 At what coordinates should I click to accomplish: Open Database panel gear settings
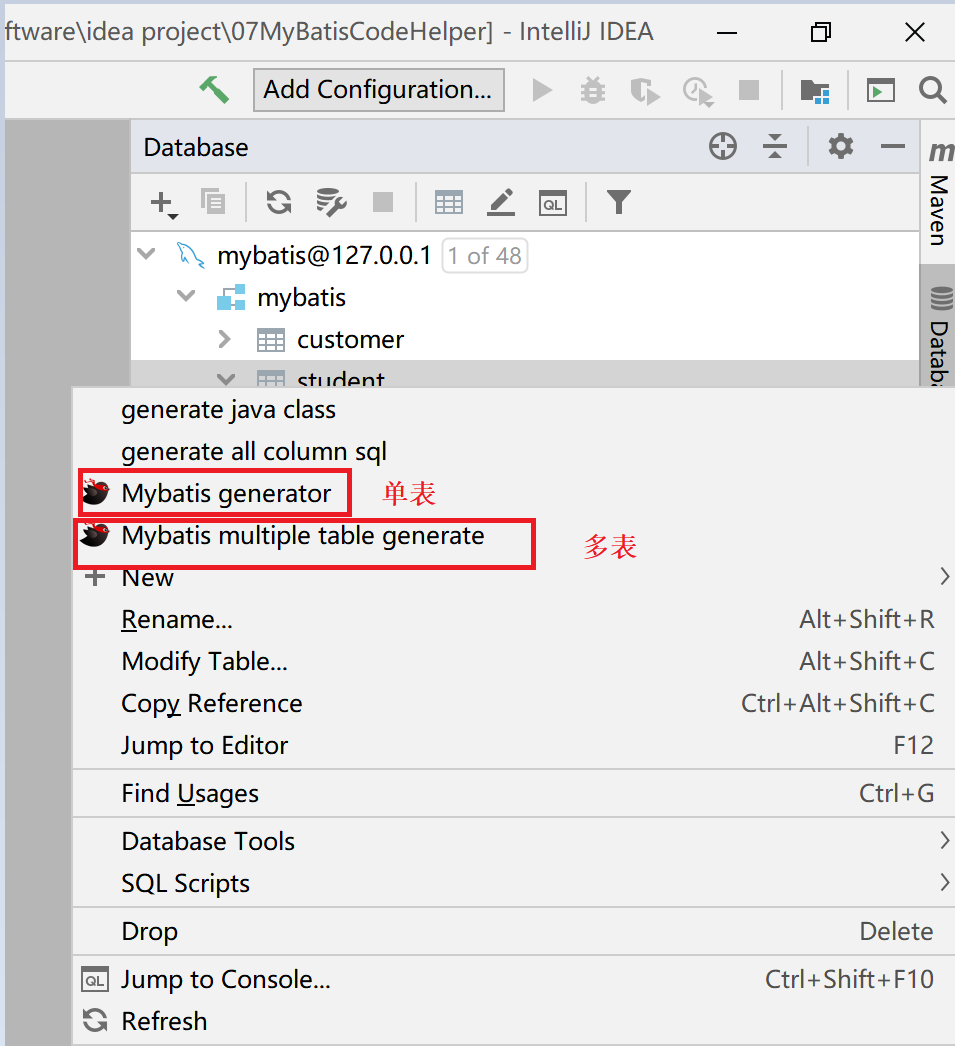tap(840, 146)
